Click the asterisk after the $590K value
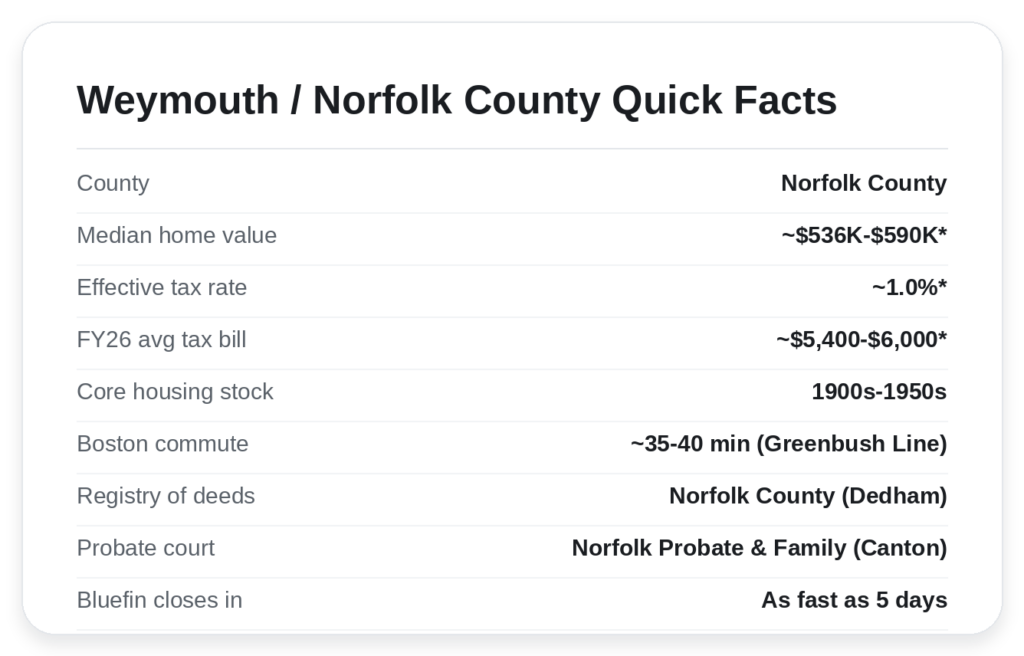Screen dimensions: 1024x656 942,231
